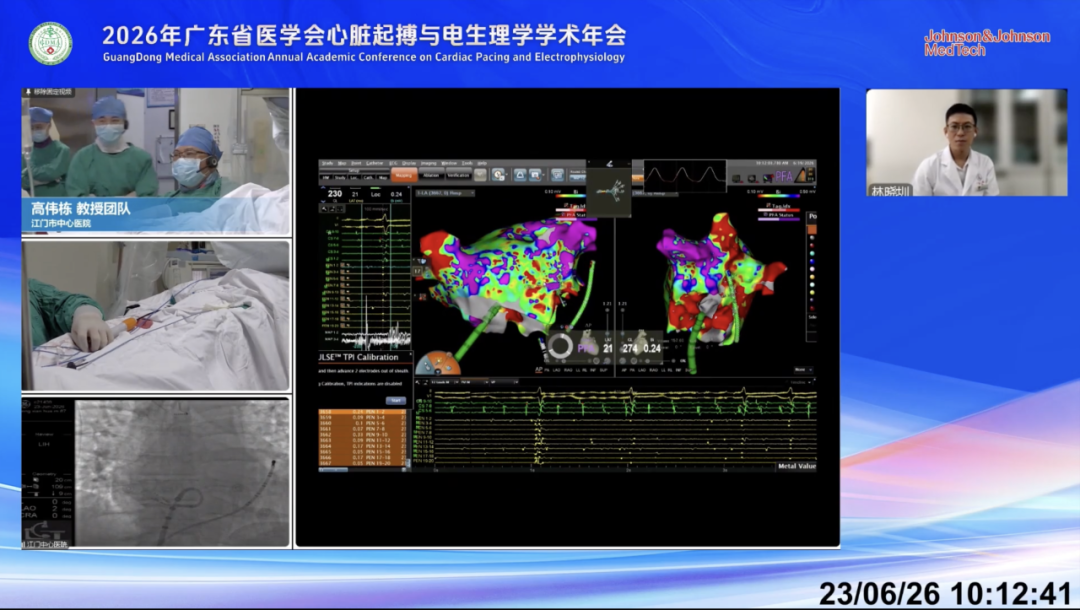Select the orange square in points panel
1080x610 pixels.
[x=812, y=229]
